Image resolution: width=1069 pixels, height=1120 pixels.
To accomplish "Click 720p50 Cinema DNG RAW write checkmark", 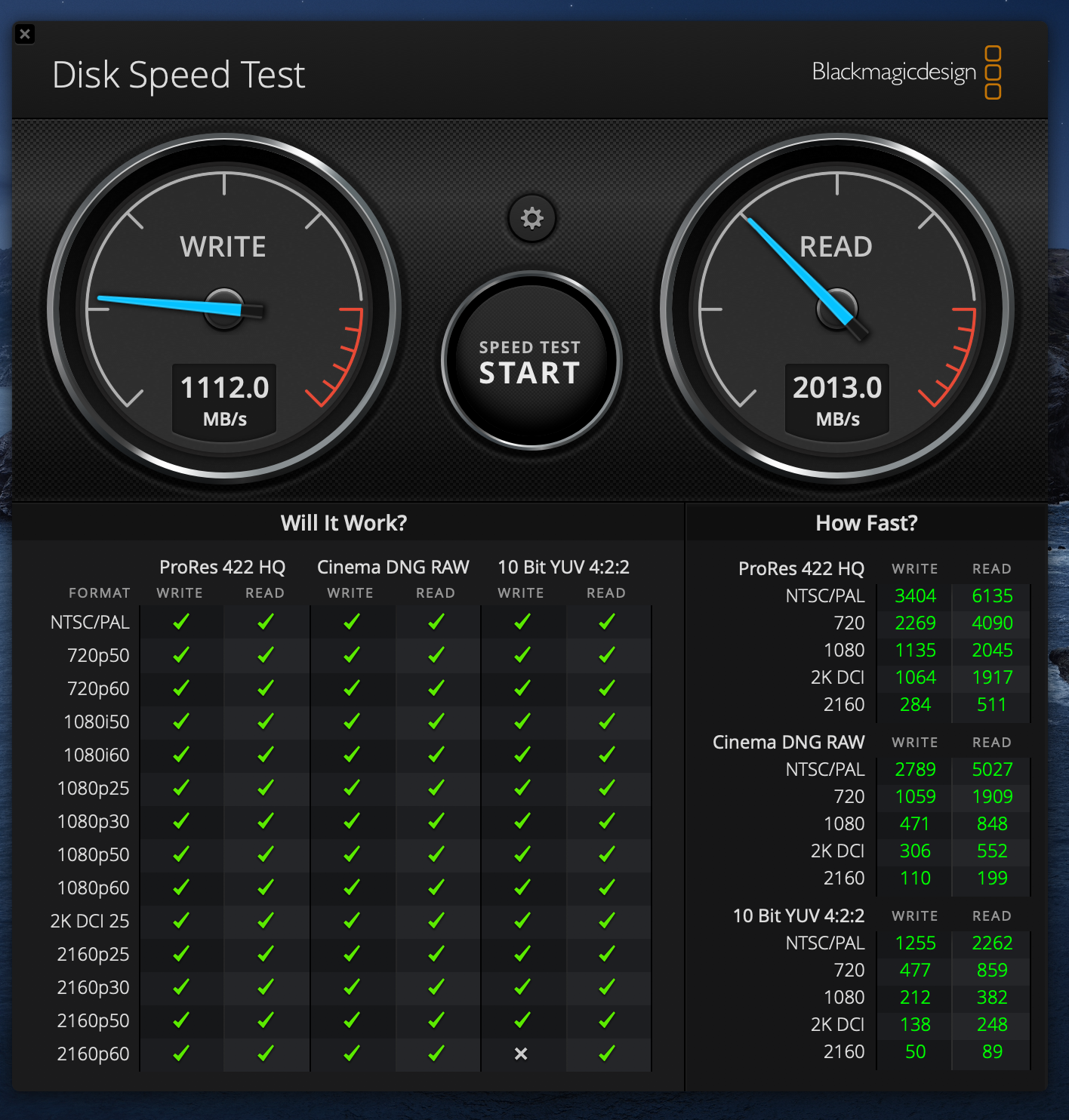I will [352, 655].
